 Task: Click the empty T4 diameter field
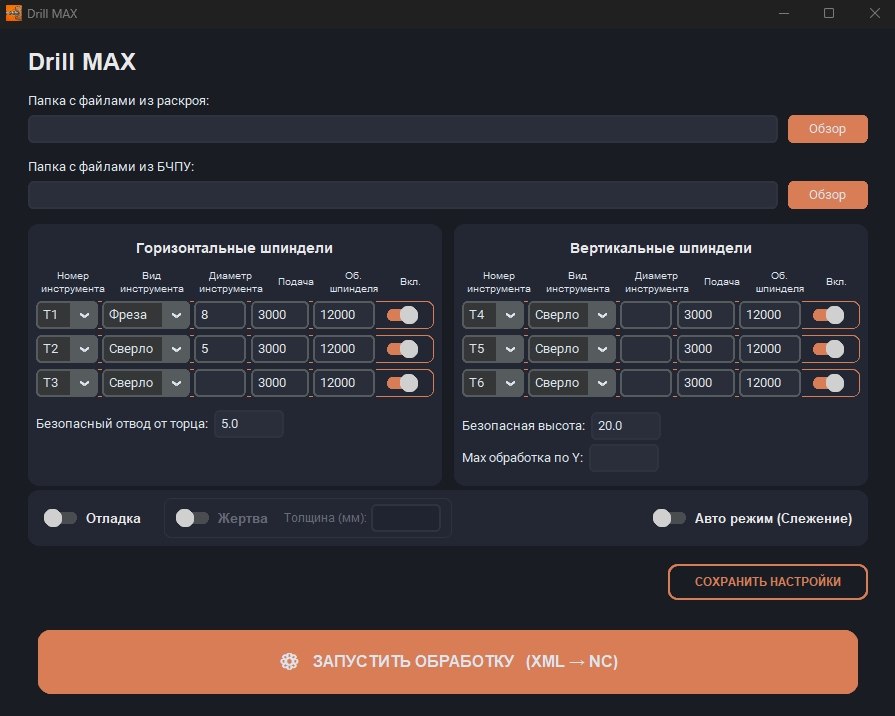point(646,315)
